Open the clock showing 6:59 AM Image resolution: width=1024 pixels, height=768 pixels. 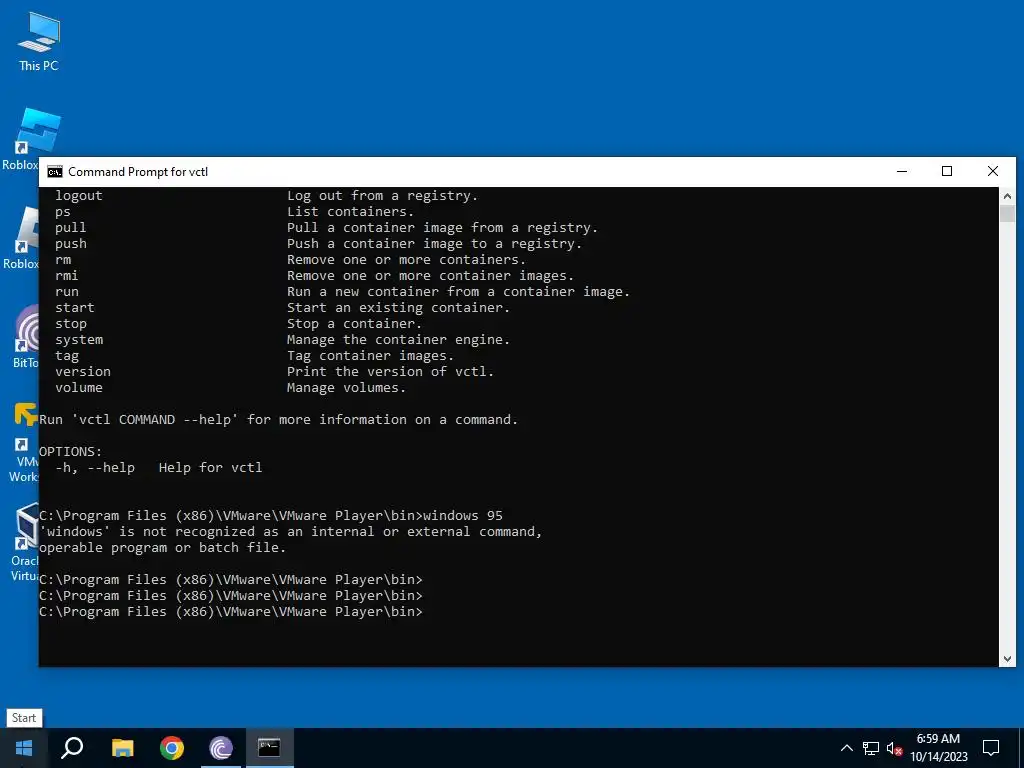pyautogui.click(x=938, y=748)
